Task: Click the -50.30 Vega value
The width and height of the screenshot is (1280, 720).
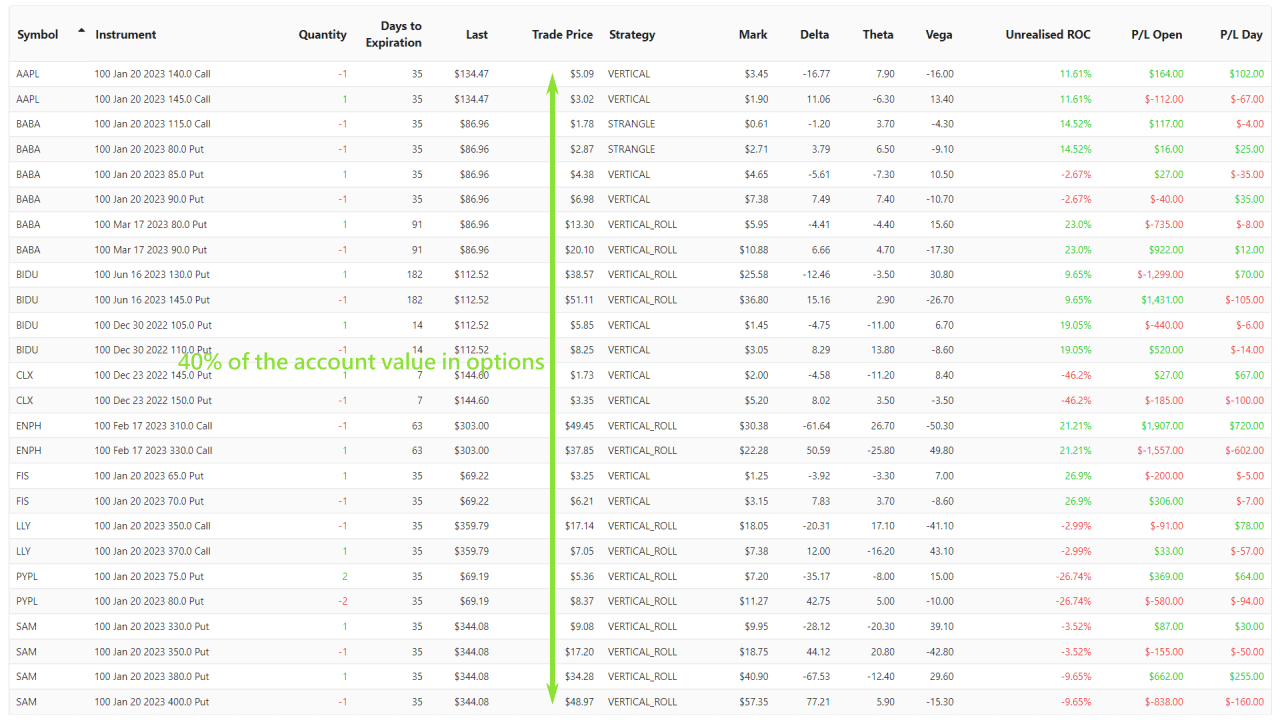Action: point(940,426)
